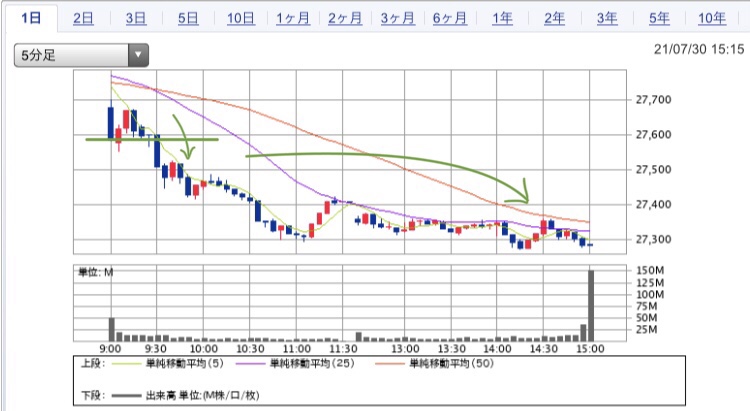Click the 9:00 opening volume bar
This screenshot has width=750, height=411.
click(x=111, y=329)
